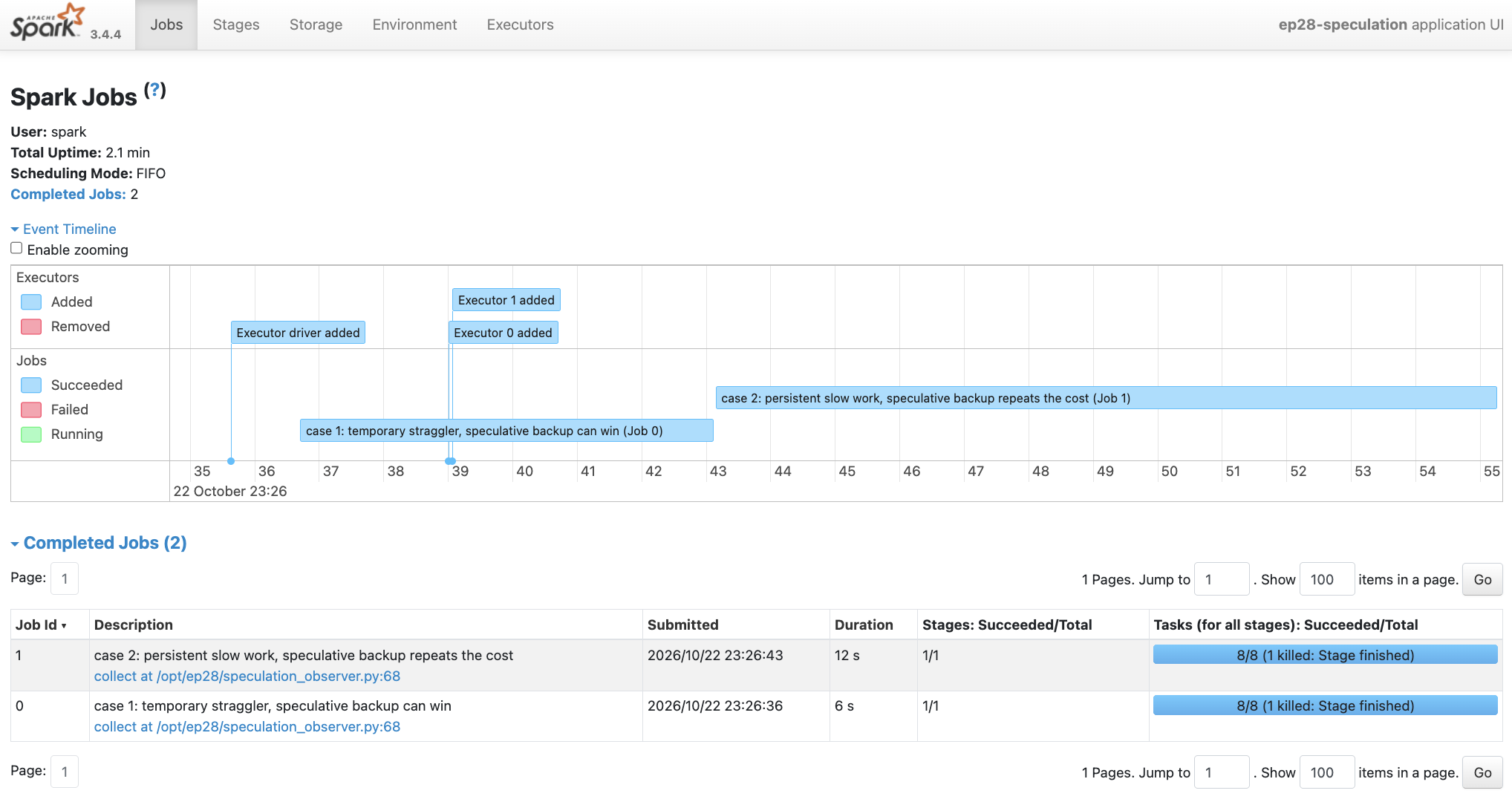
Task: Collapse the Completed Jobs (2) section
Action: 99,543
